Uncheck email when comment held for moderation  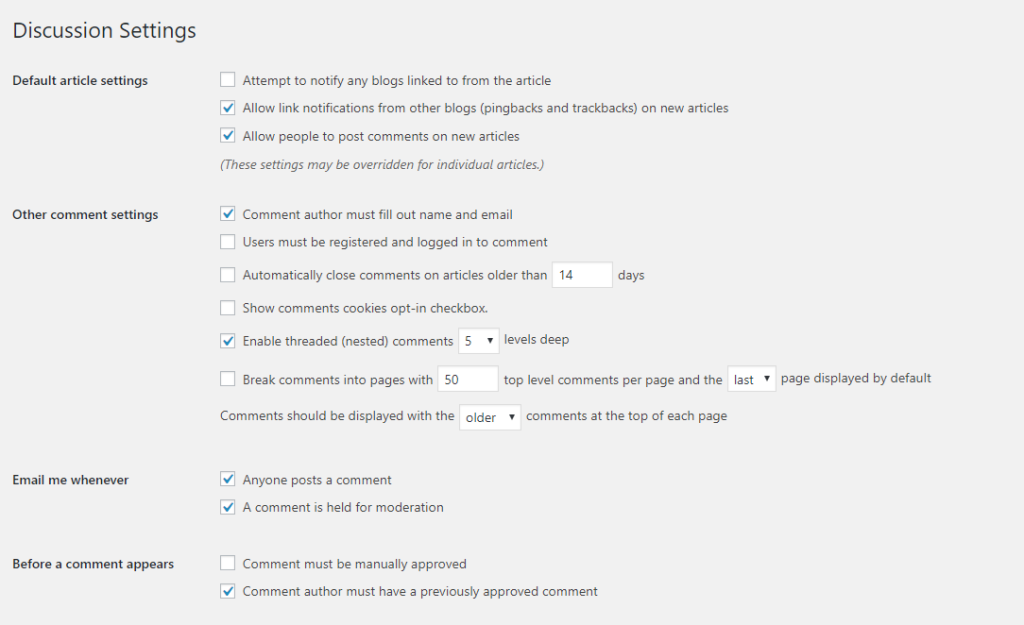click(228, 507)
